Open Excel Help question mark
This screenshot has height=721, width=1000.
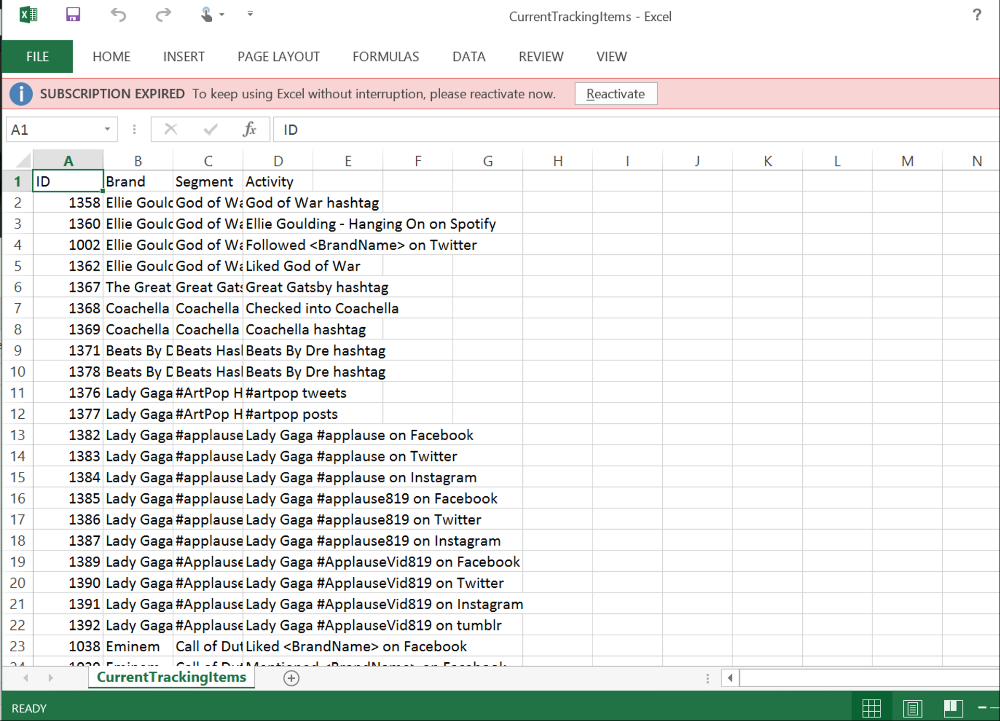(976, 15)
